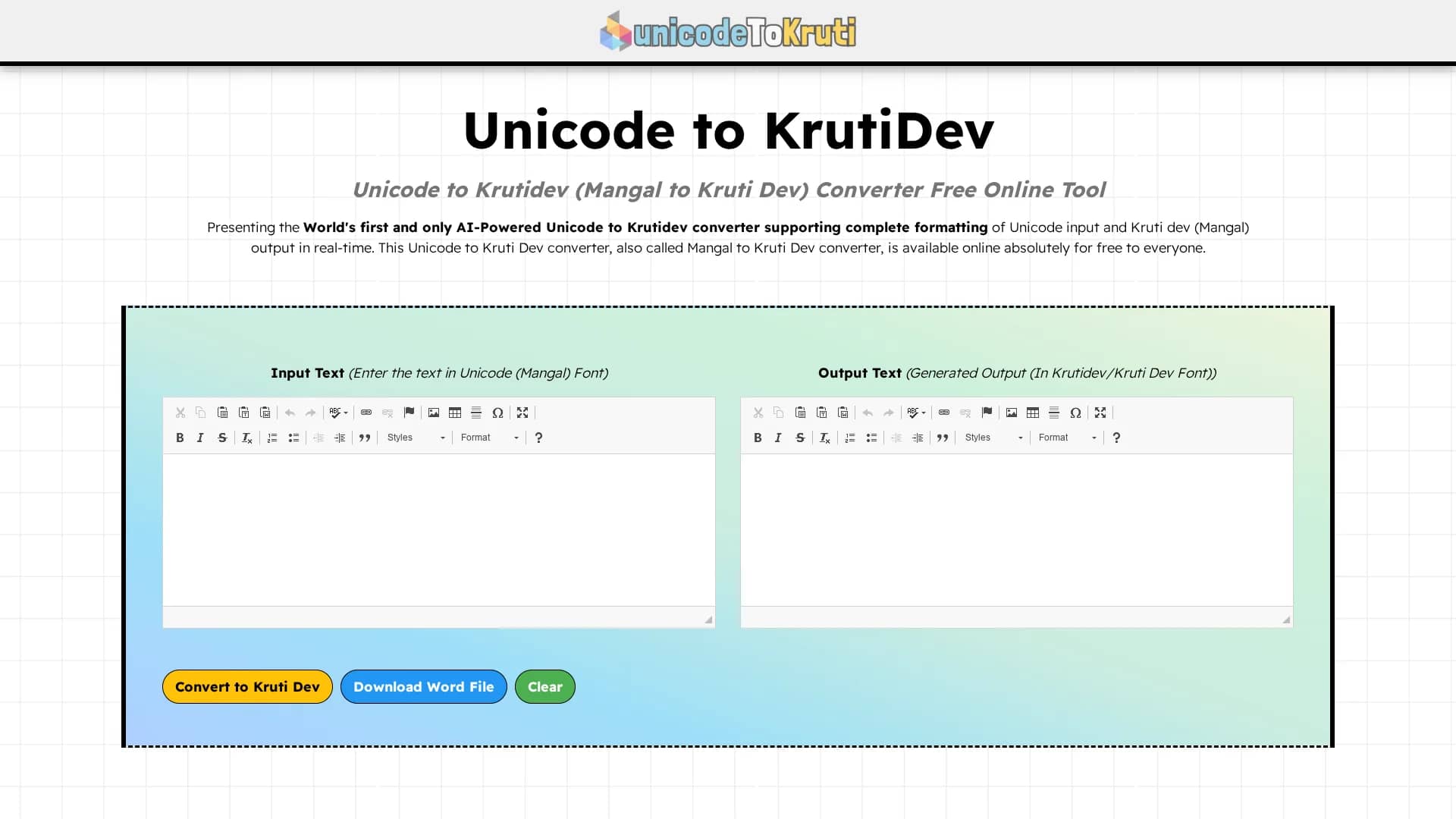Insert a table in the Input editor

coord(455,413)
